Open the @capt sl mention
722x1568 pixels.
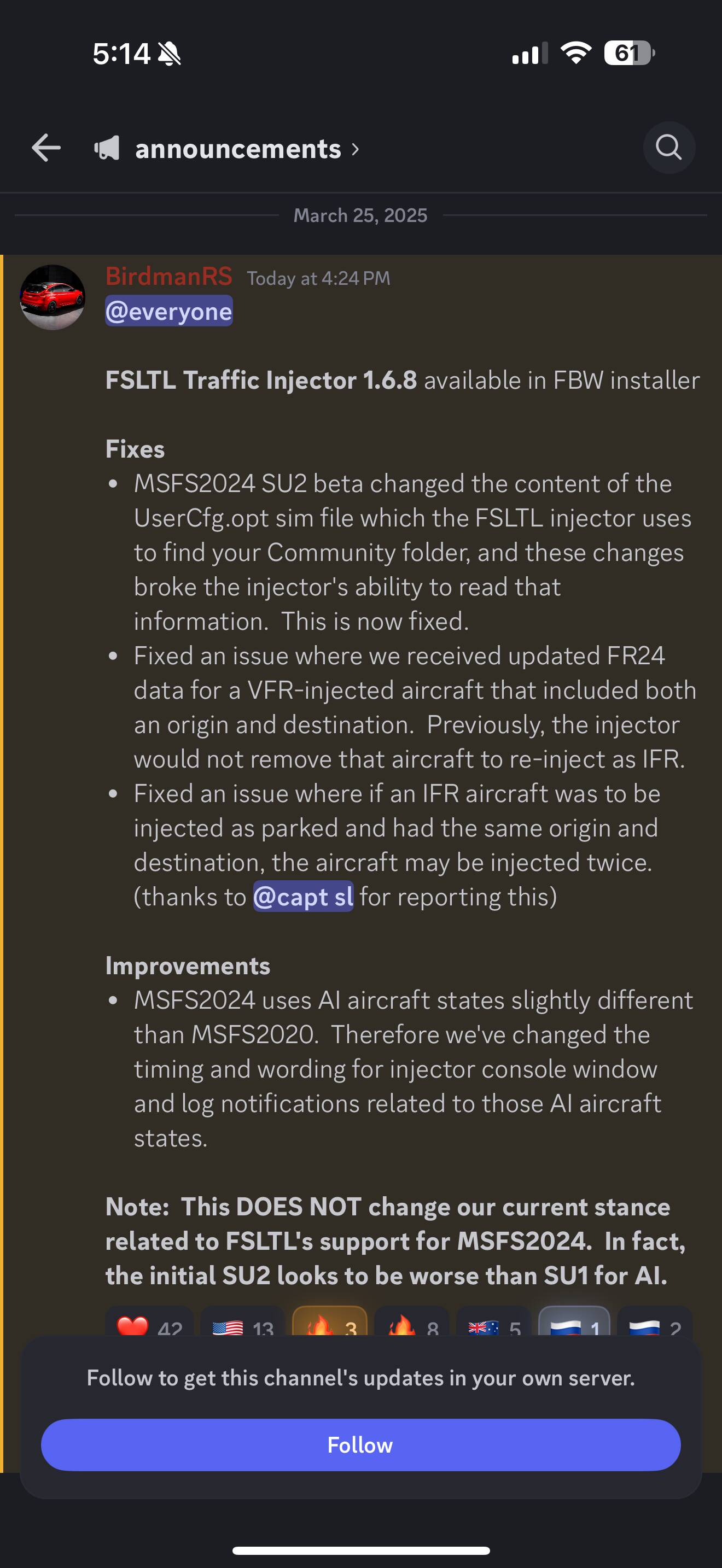(x=303, y=897)
